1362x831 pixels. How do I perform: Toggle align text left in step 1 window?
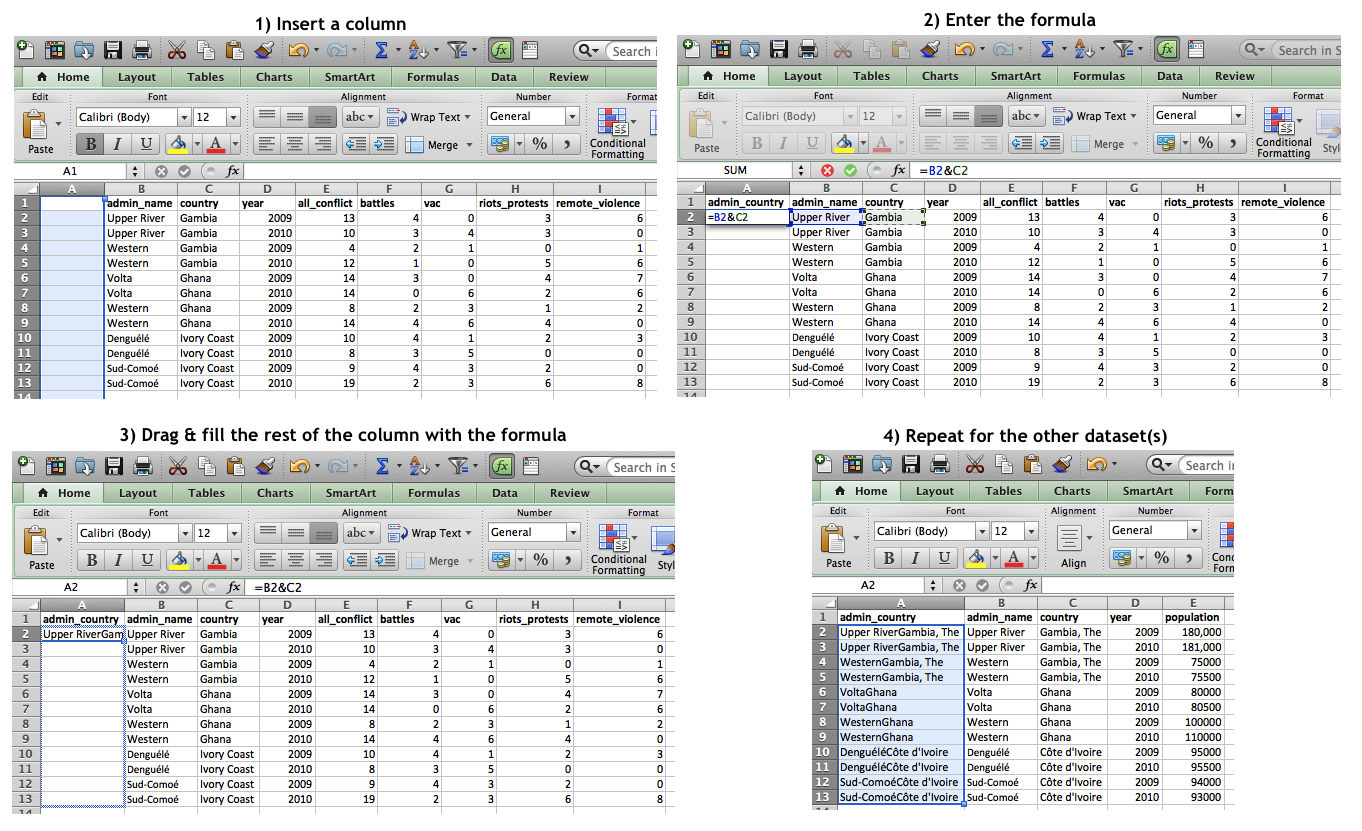[267, 144]
